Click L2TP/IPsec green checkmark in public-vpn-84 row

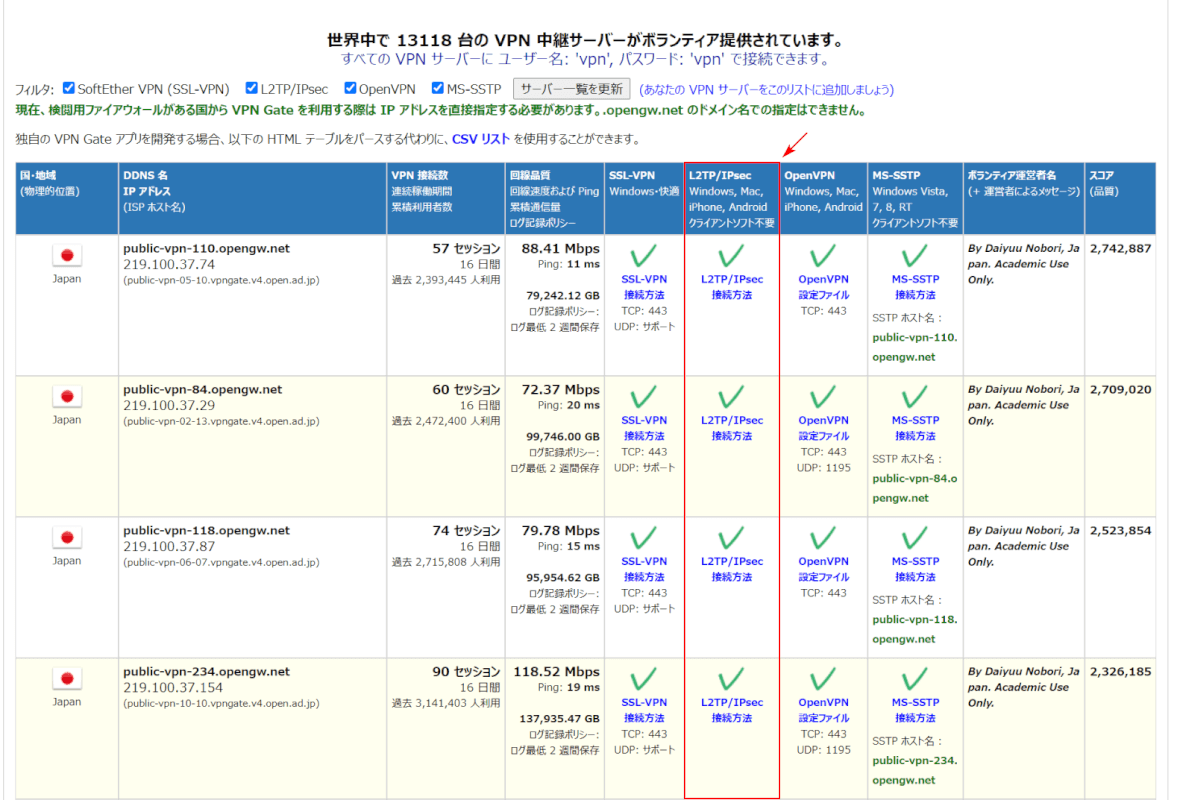pos(731,397)
